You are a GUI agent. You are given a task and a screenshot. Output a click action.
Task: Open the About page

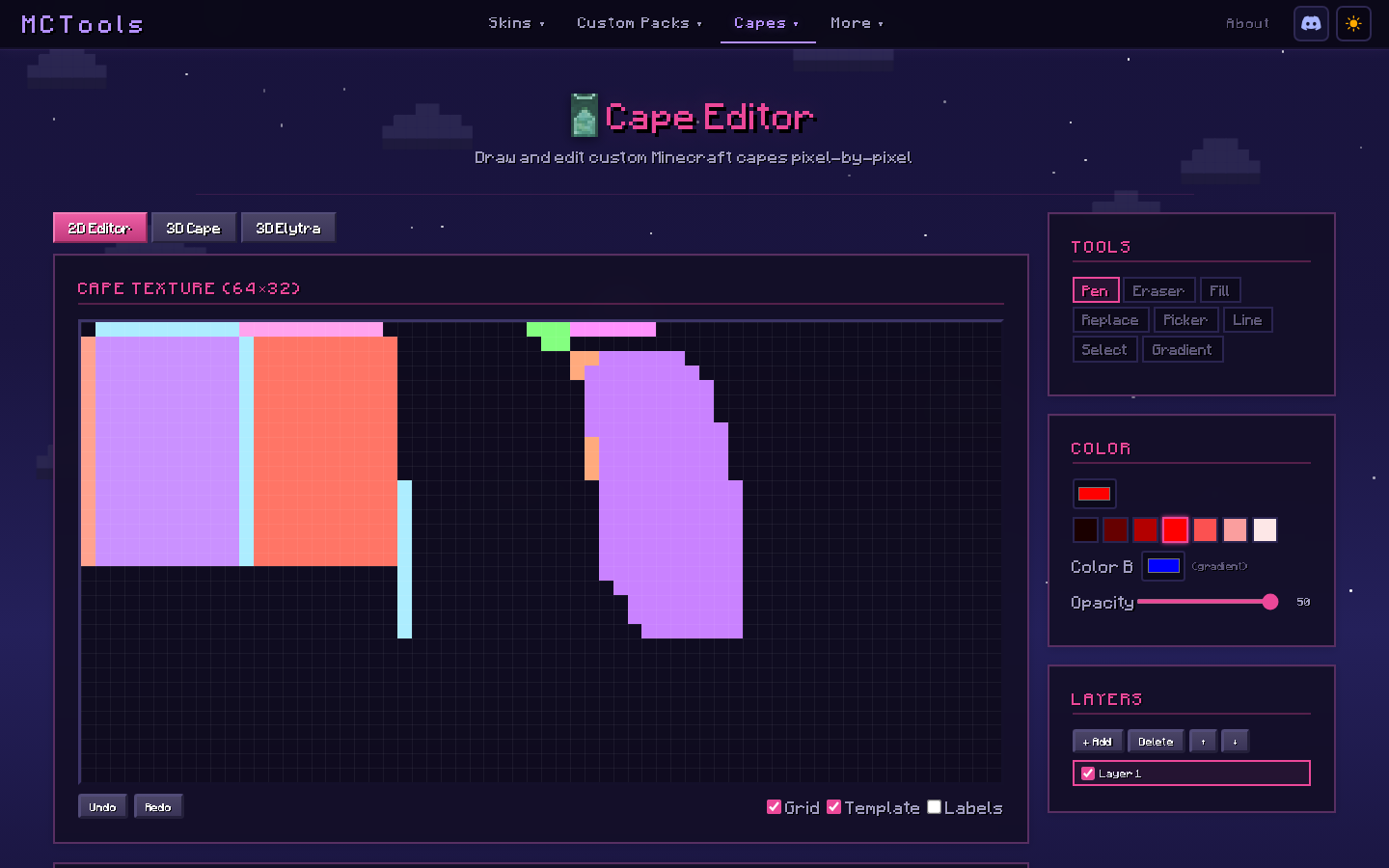click(x=1247, y=23)
